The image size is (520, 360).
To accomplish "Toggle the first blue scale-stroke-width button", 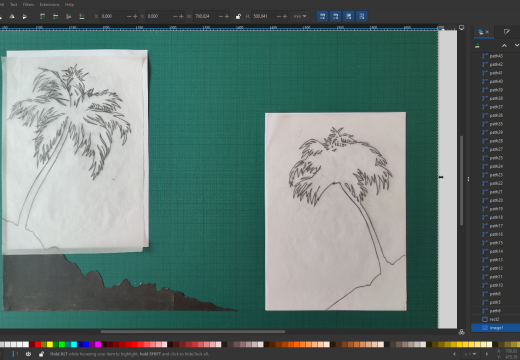I will pos(322,16).
